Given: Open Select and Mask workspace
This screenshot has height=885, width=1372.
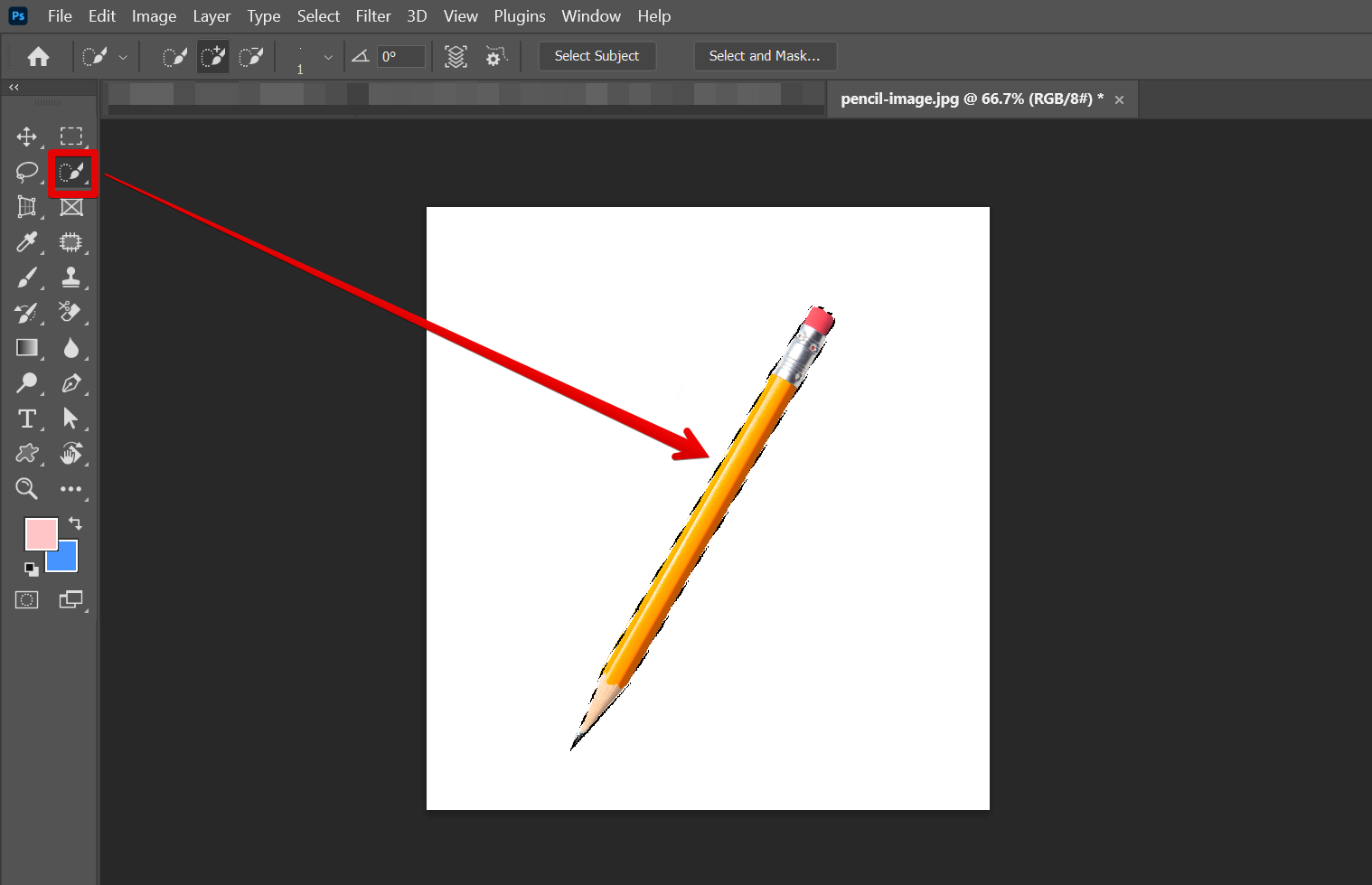Looking at the screenshot, I should point(765,56).
